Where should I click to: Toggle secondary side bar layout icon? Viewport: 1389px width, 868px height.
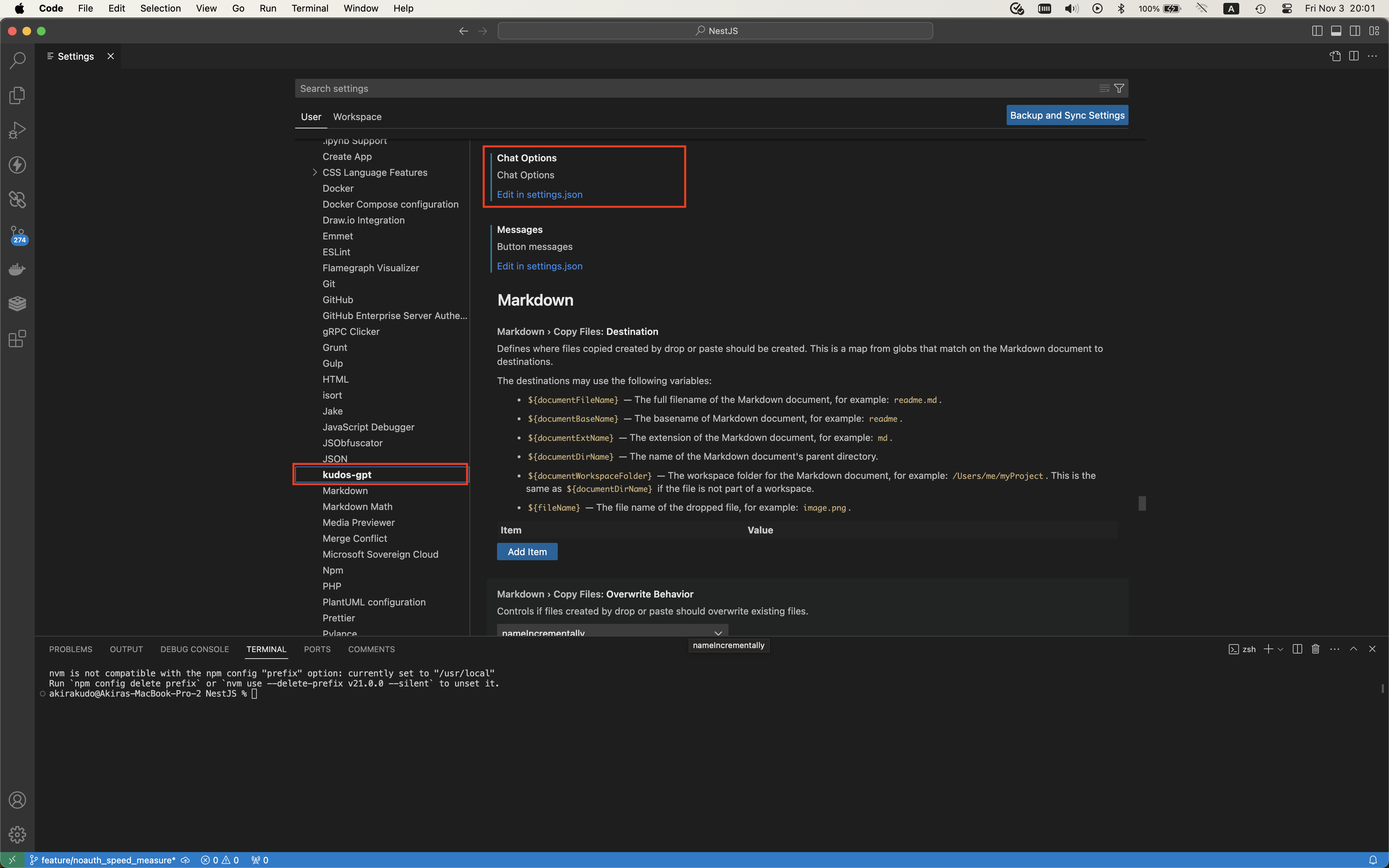1355,31
